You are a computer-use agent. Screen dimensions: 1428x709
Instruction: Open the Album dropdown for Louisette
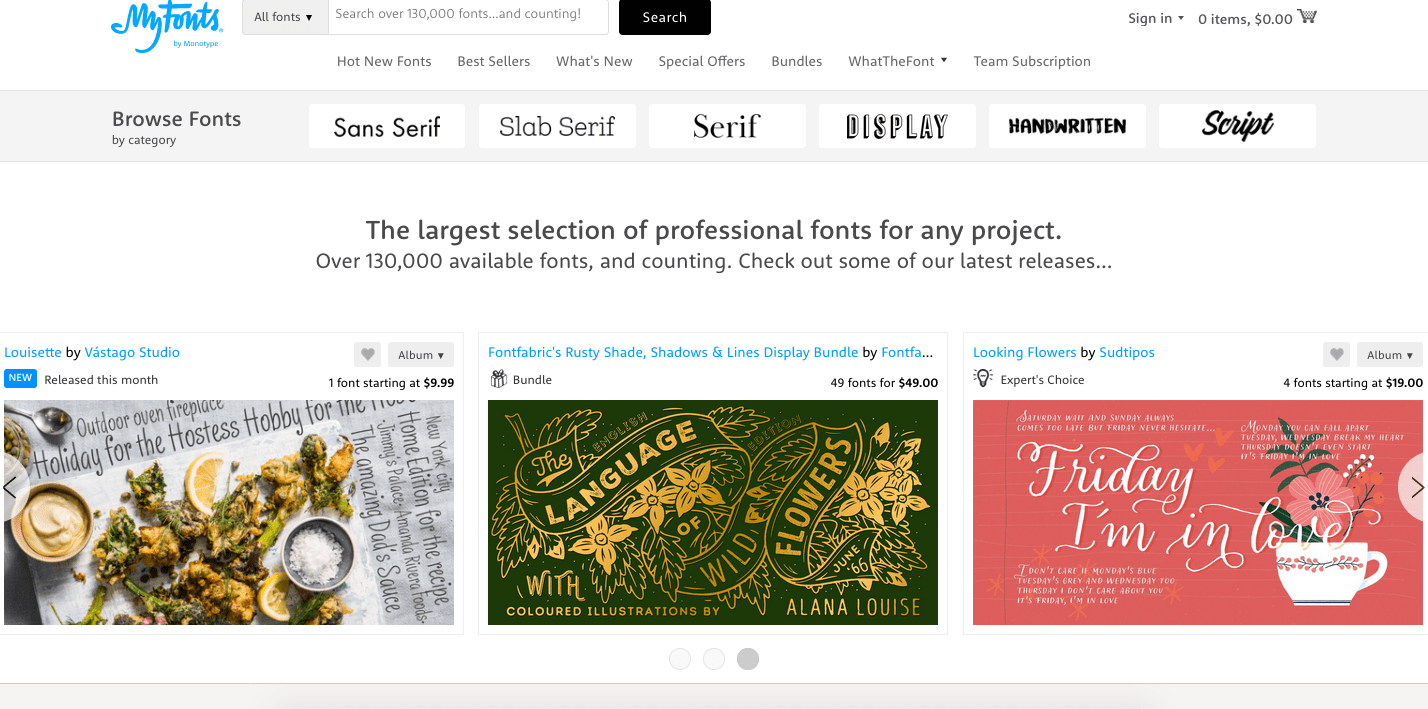[x=421, y=355]
